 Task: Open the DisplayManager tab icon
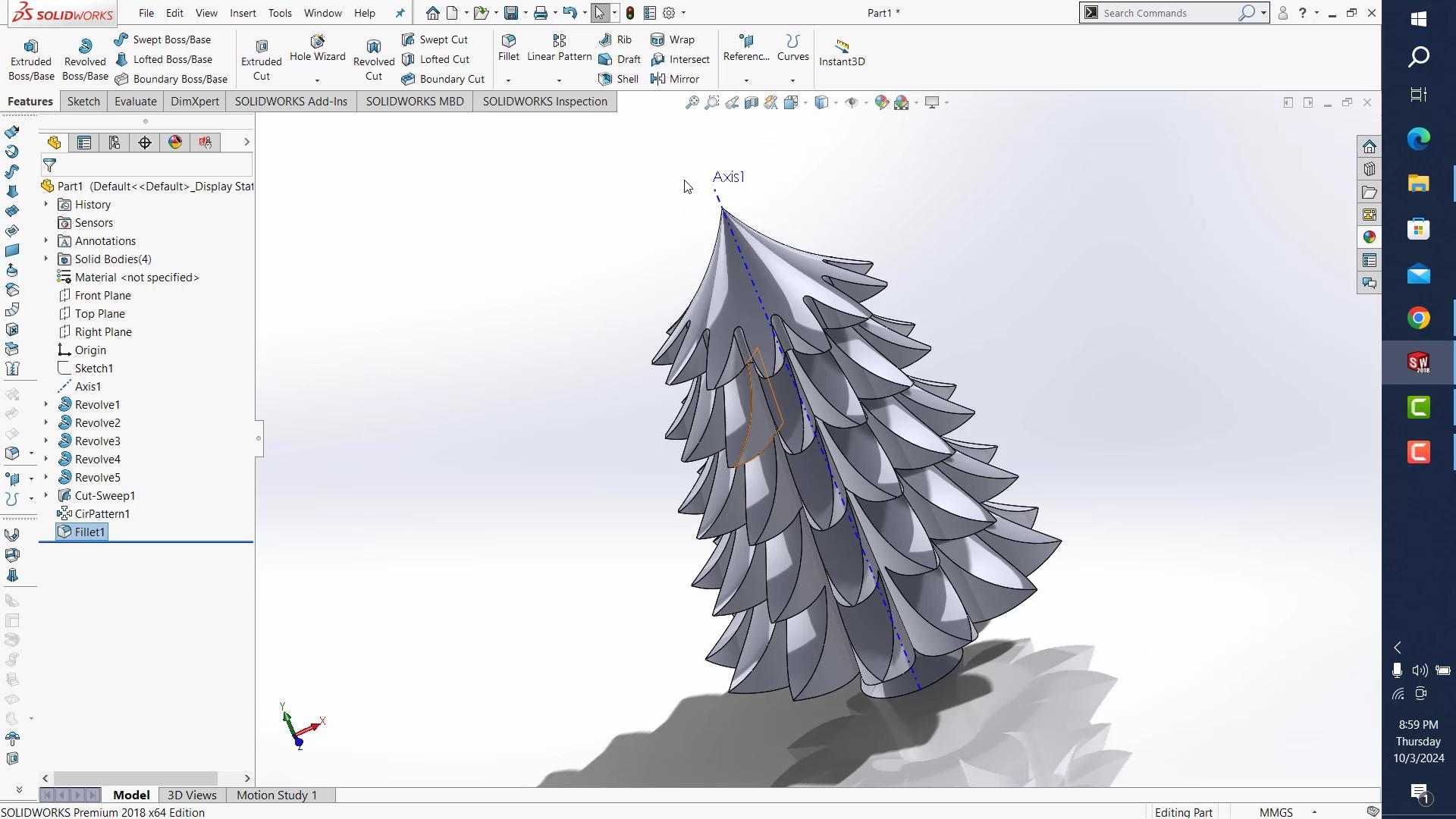click(175, 143)
